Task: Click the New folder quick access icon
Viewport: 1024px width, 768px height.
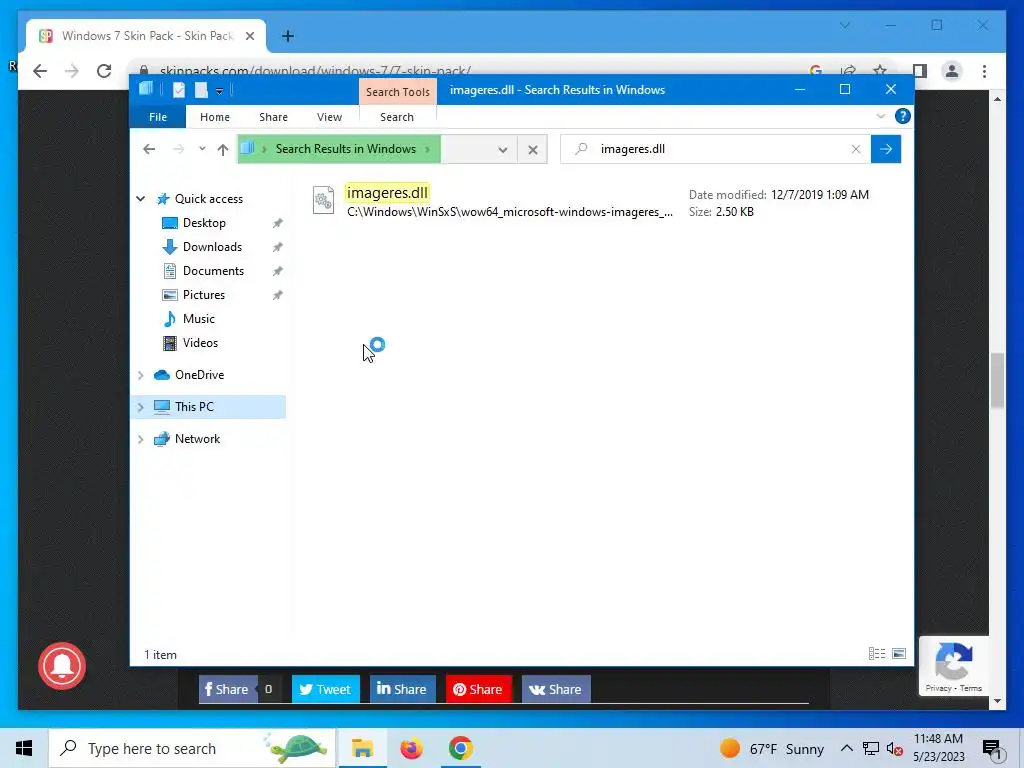Action: [201, 90]
